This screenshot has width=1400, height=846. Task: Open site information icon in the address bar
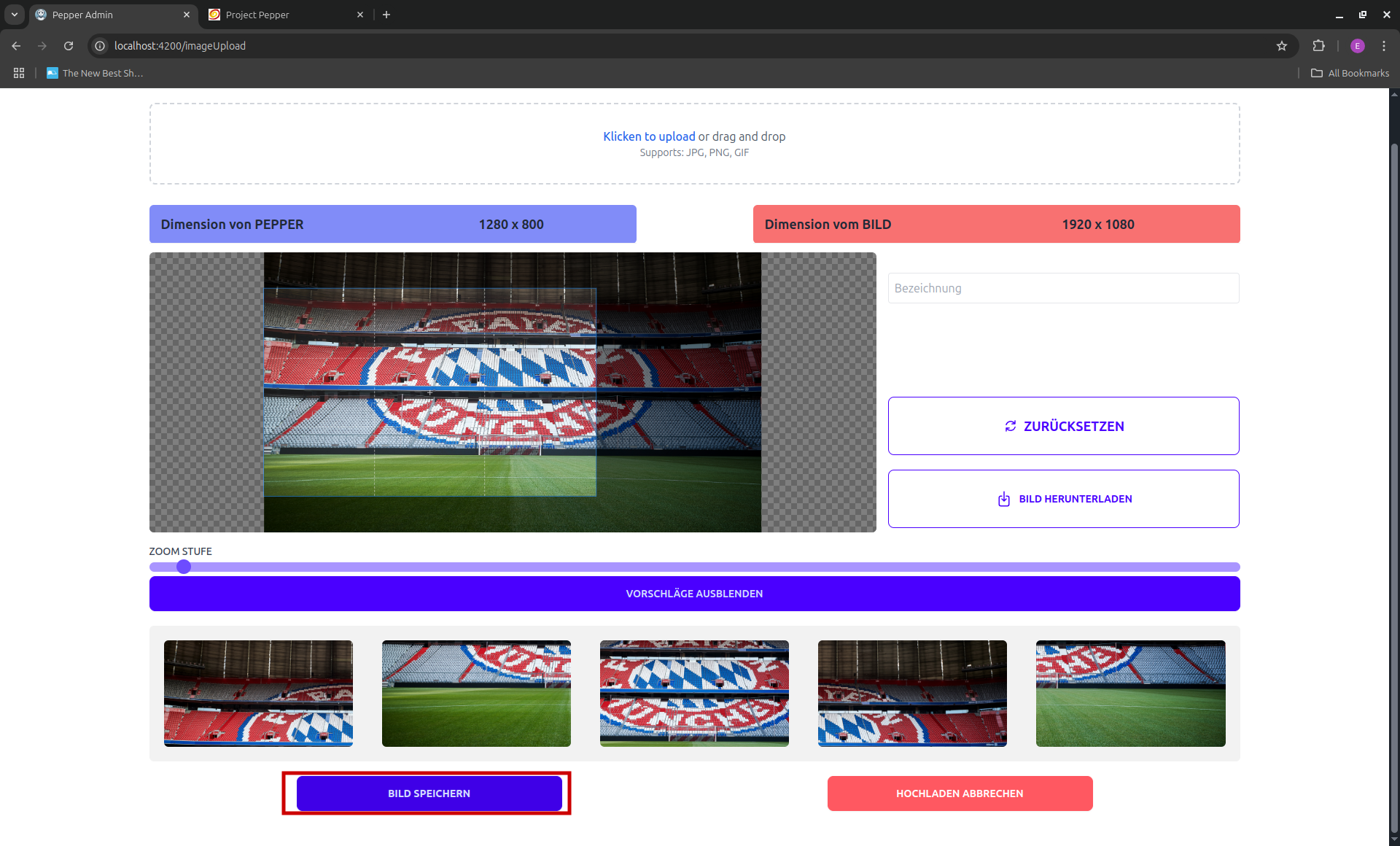coord(100,46)
